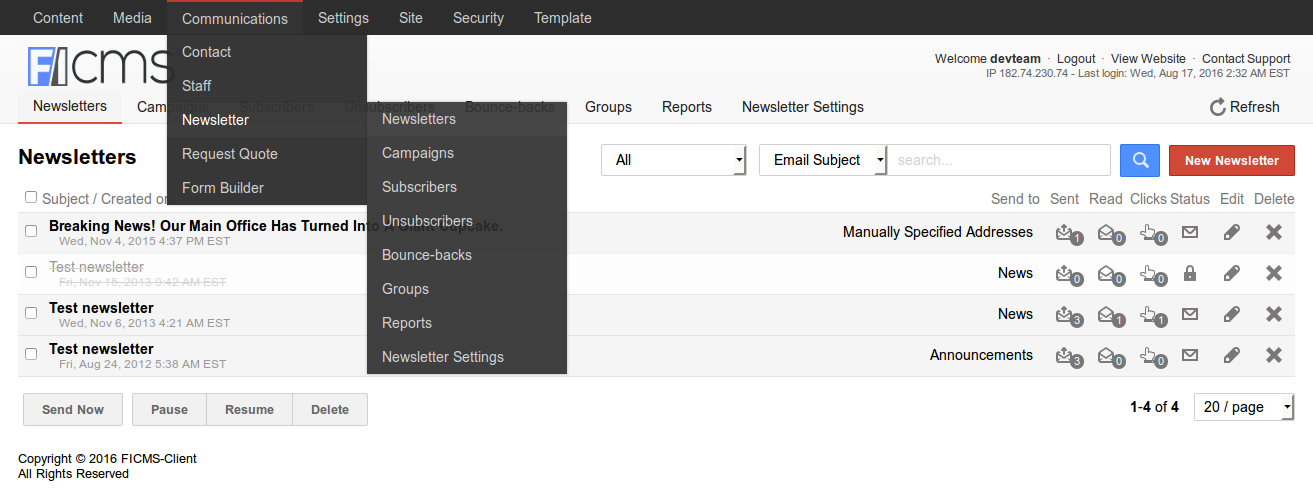Open the All filter dropdown
Image resolution: width=1313 pixels, height=498 pixels.
(673, 160)
